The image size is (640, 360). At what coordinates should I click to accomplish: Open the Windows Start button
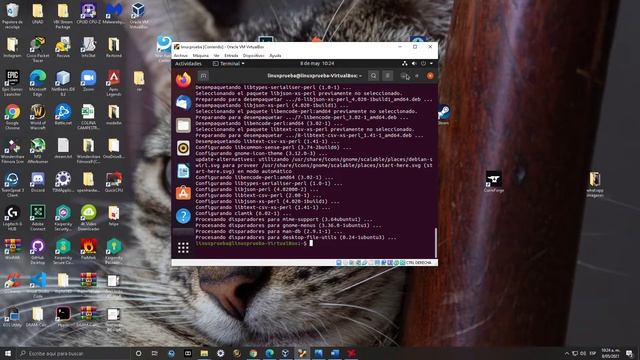[x=8, y=353]
